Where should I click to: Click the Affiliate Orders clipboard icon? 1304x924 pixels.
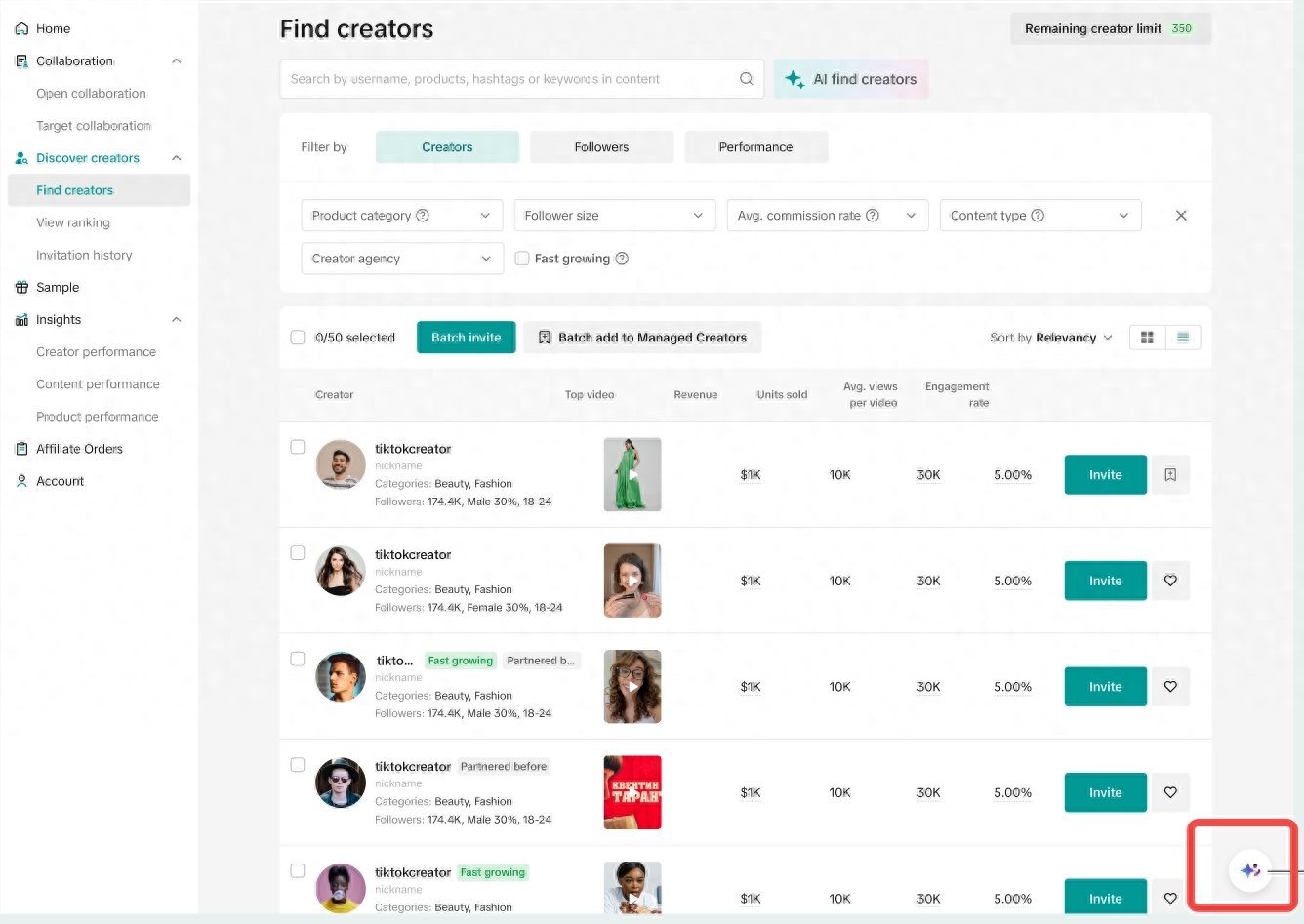[x=21, y=449]
